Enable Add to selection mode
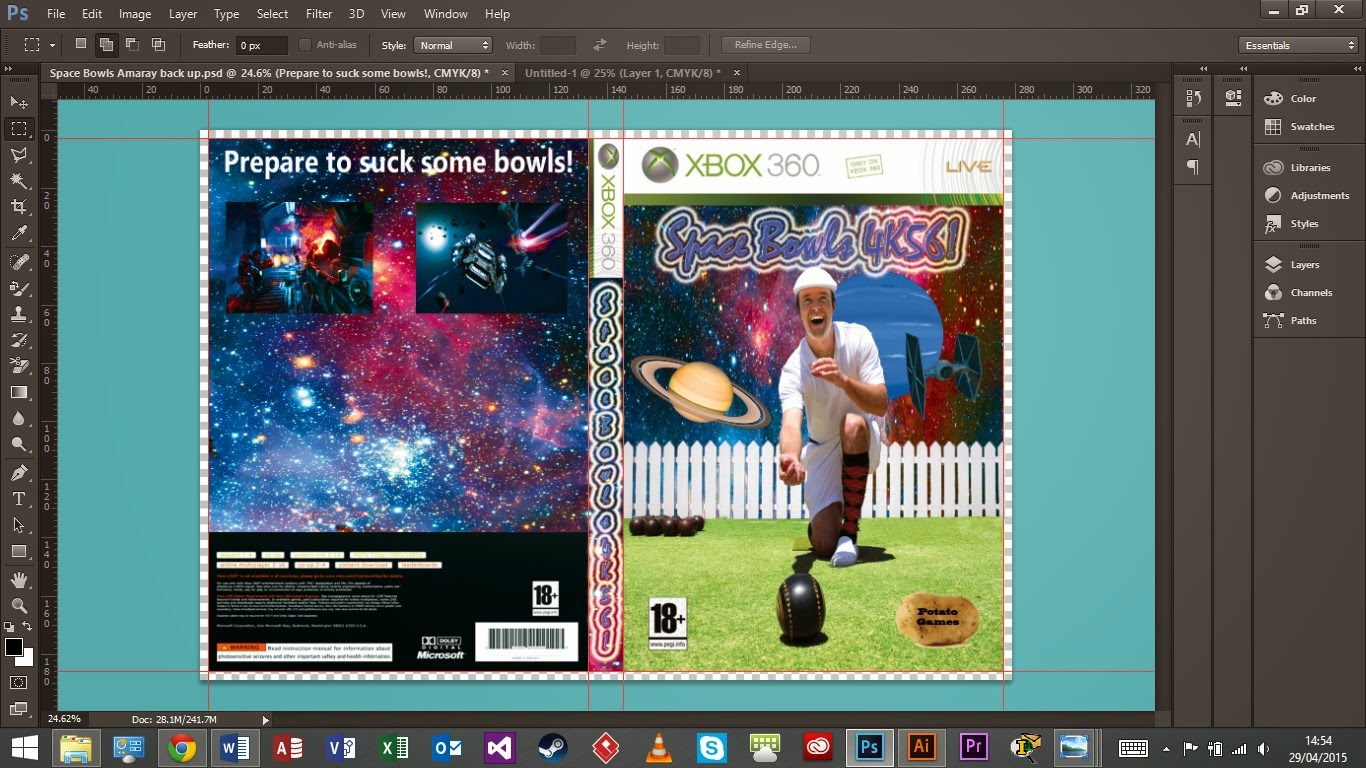The width and height of the screenshot is (1366, 768). tap(106, 44)
